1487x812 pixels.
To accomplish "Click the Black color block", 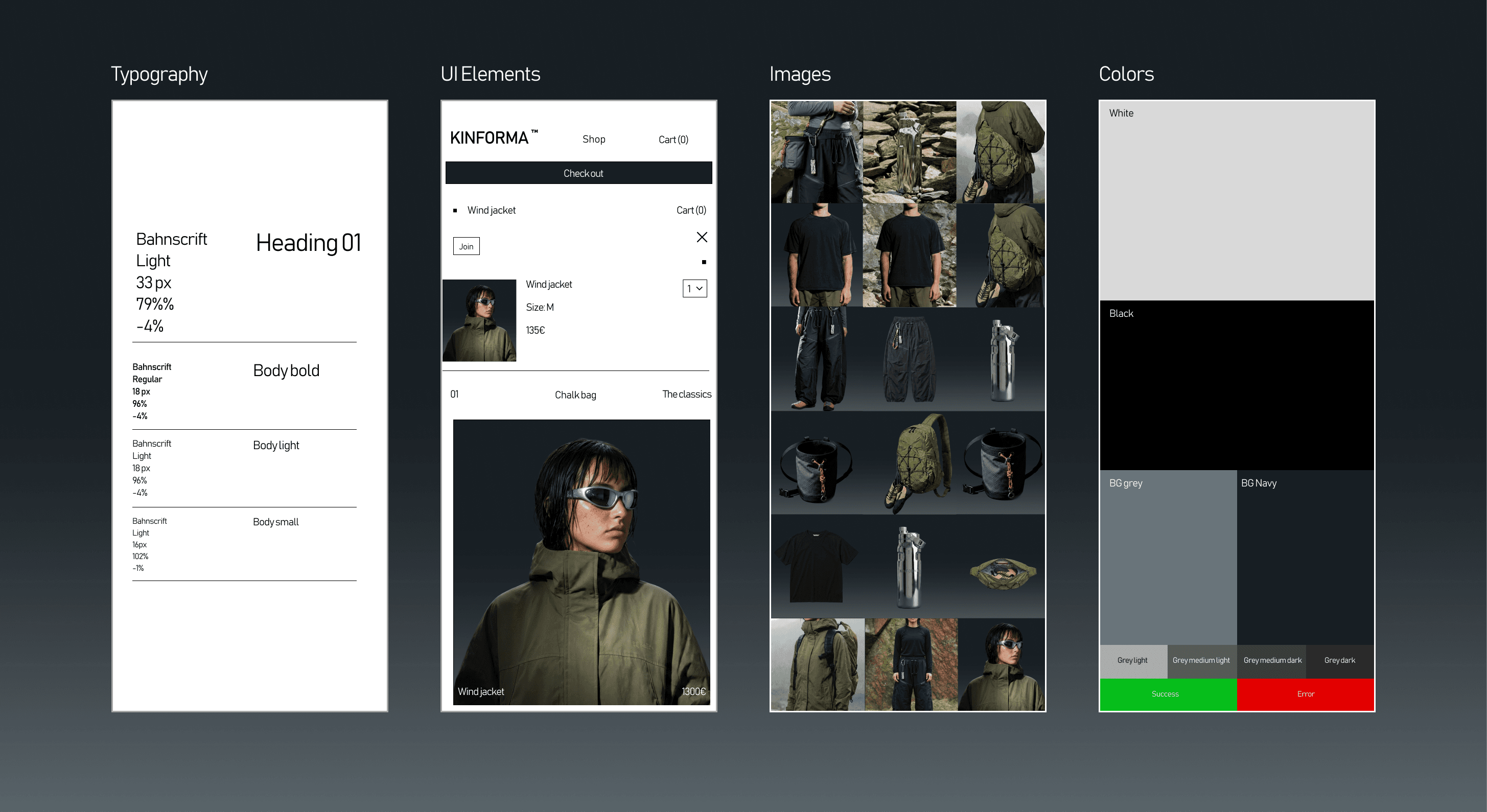I will [x=1236, y=385].
